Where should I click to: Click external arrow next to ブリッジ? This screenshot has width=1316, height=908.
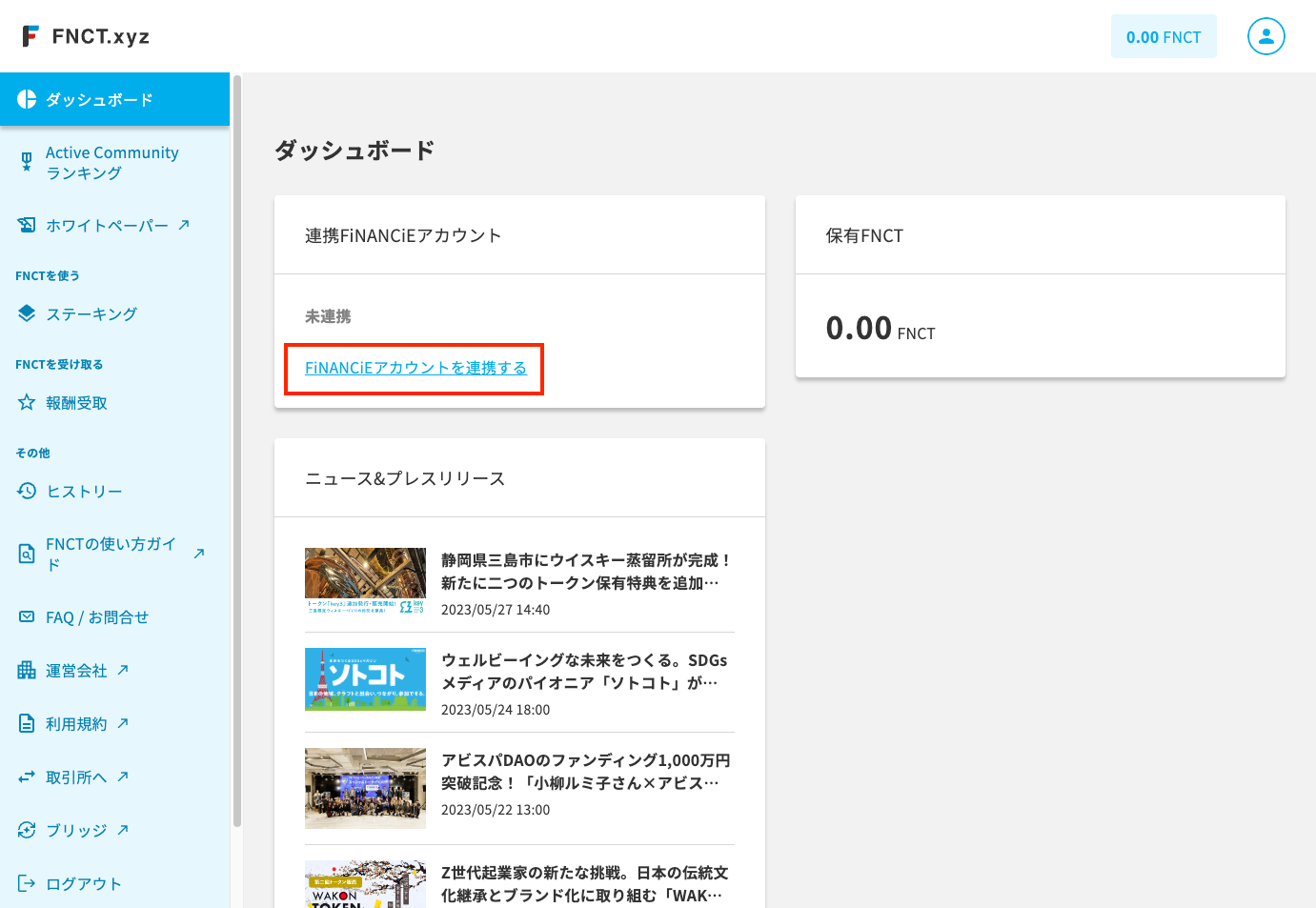[x=123, y=830]
